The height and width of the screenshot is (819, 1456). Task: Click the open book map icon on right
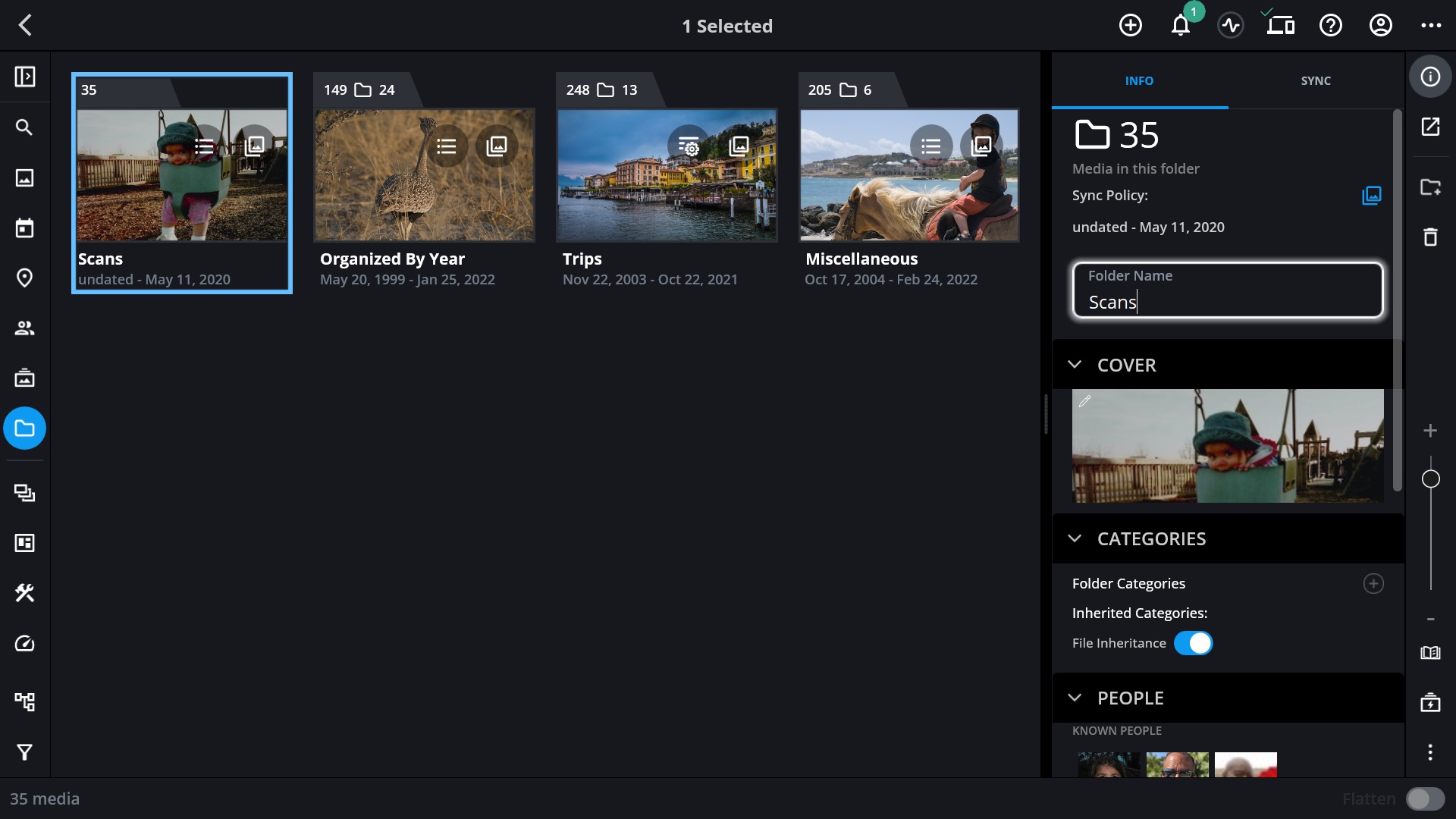pyautogui.click(x=1430, y=653)
